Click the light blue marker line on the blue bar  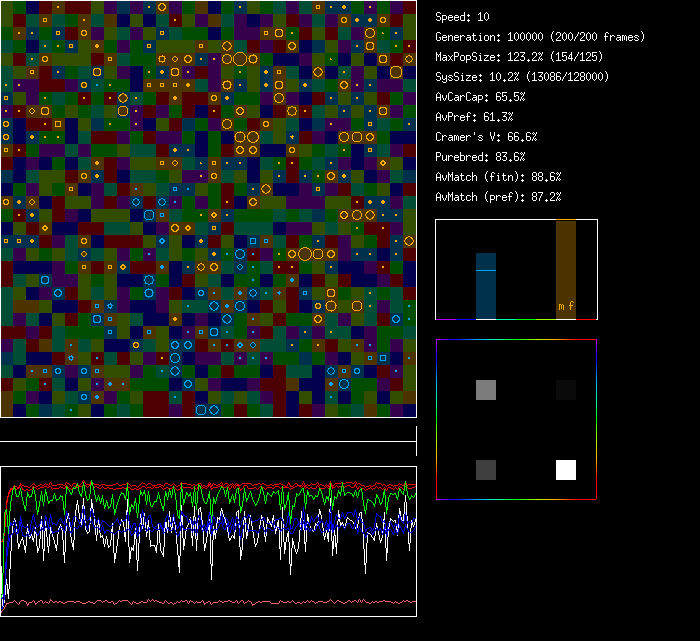coord(485,270)
